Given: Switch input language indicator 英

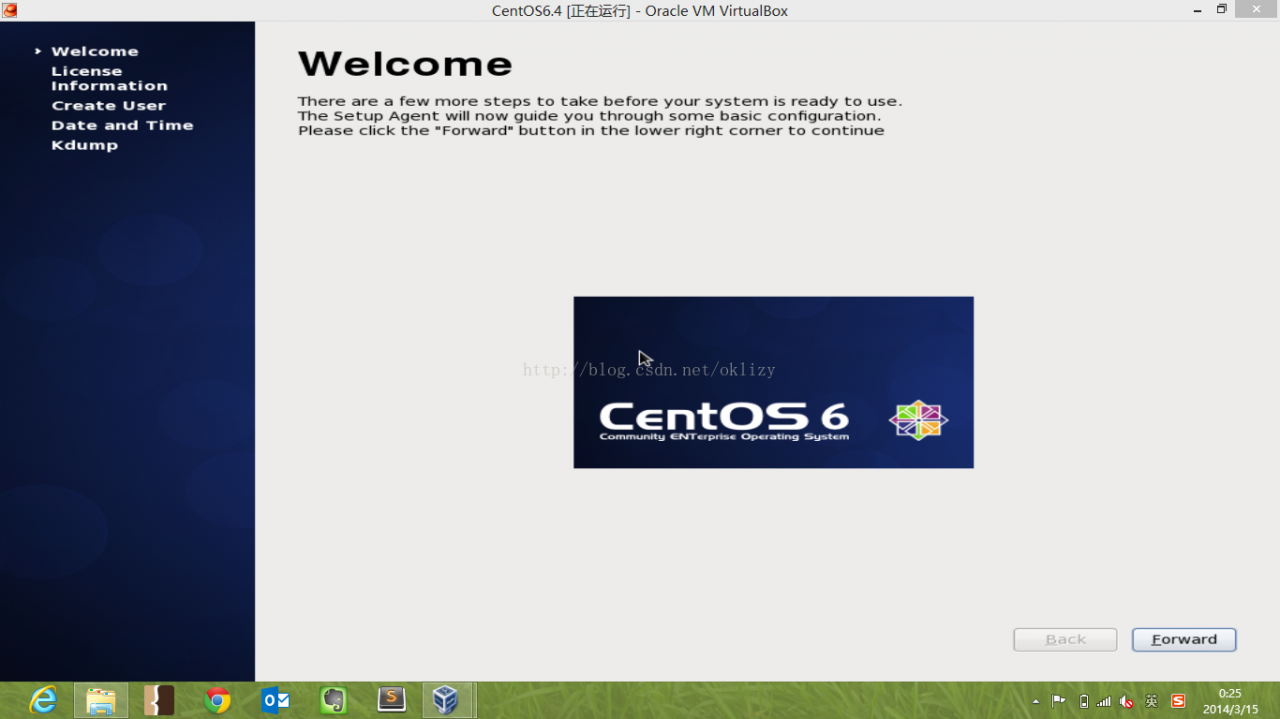Looking at the screenshot, I should 1151,701.
